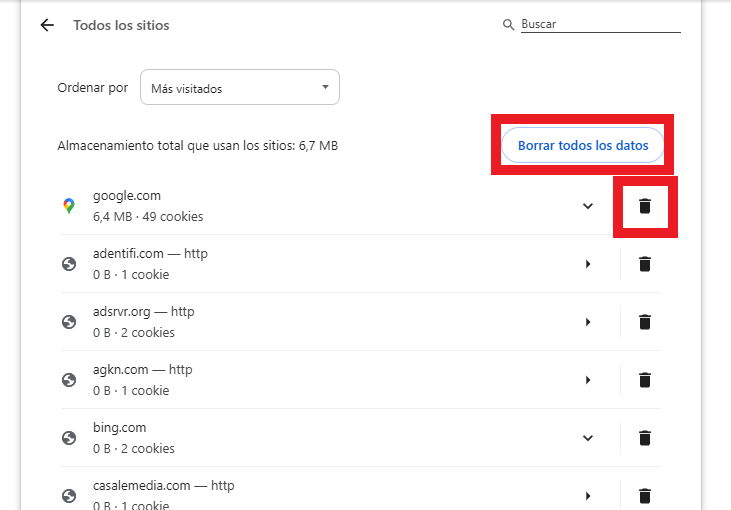Click the globe icon beside bing.com
The height and width of the screenshot is (510, 731).
(x=69, y=438)
